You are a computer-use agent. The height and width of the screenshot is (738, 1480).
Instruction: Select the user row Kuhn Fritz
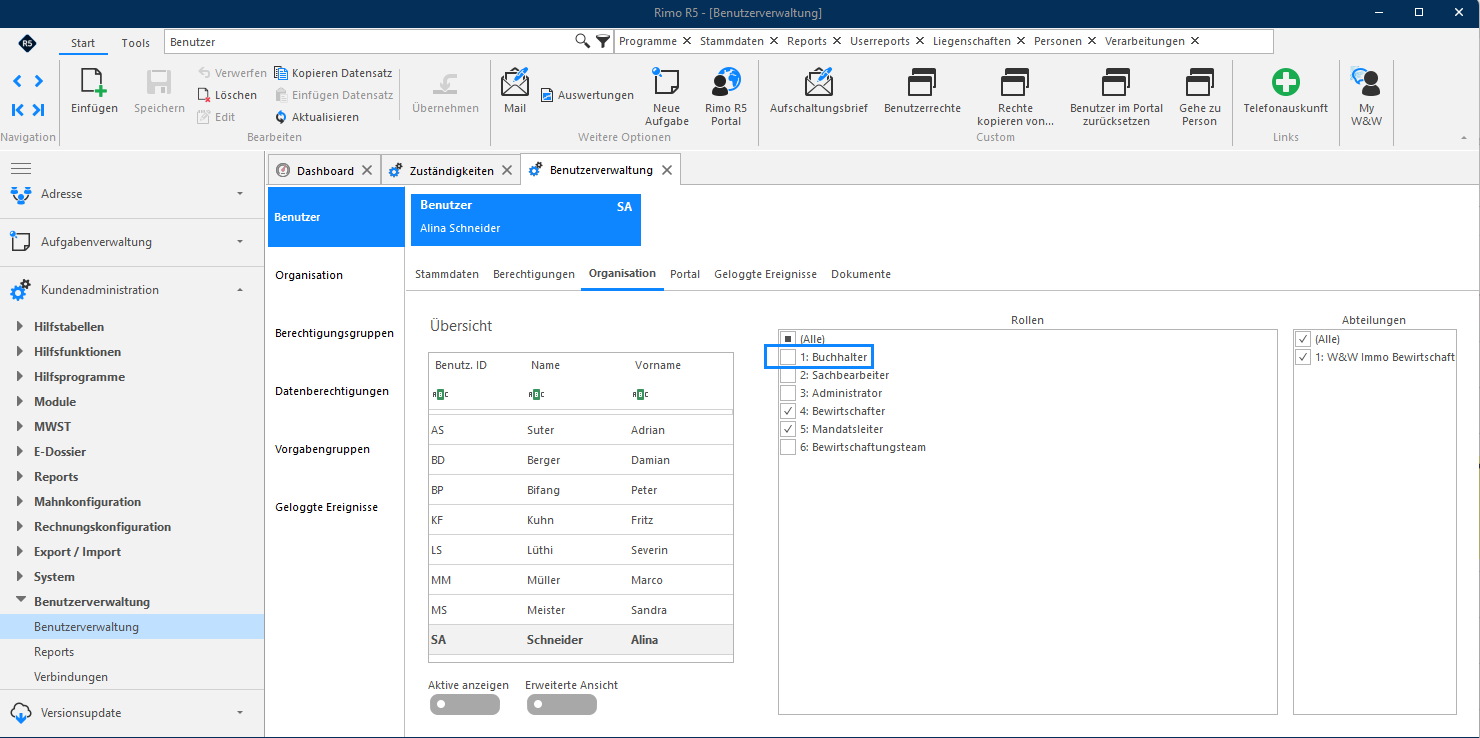click(580, 520)
